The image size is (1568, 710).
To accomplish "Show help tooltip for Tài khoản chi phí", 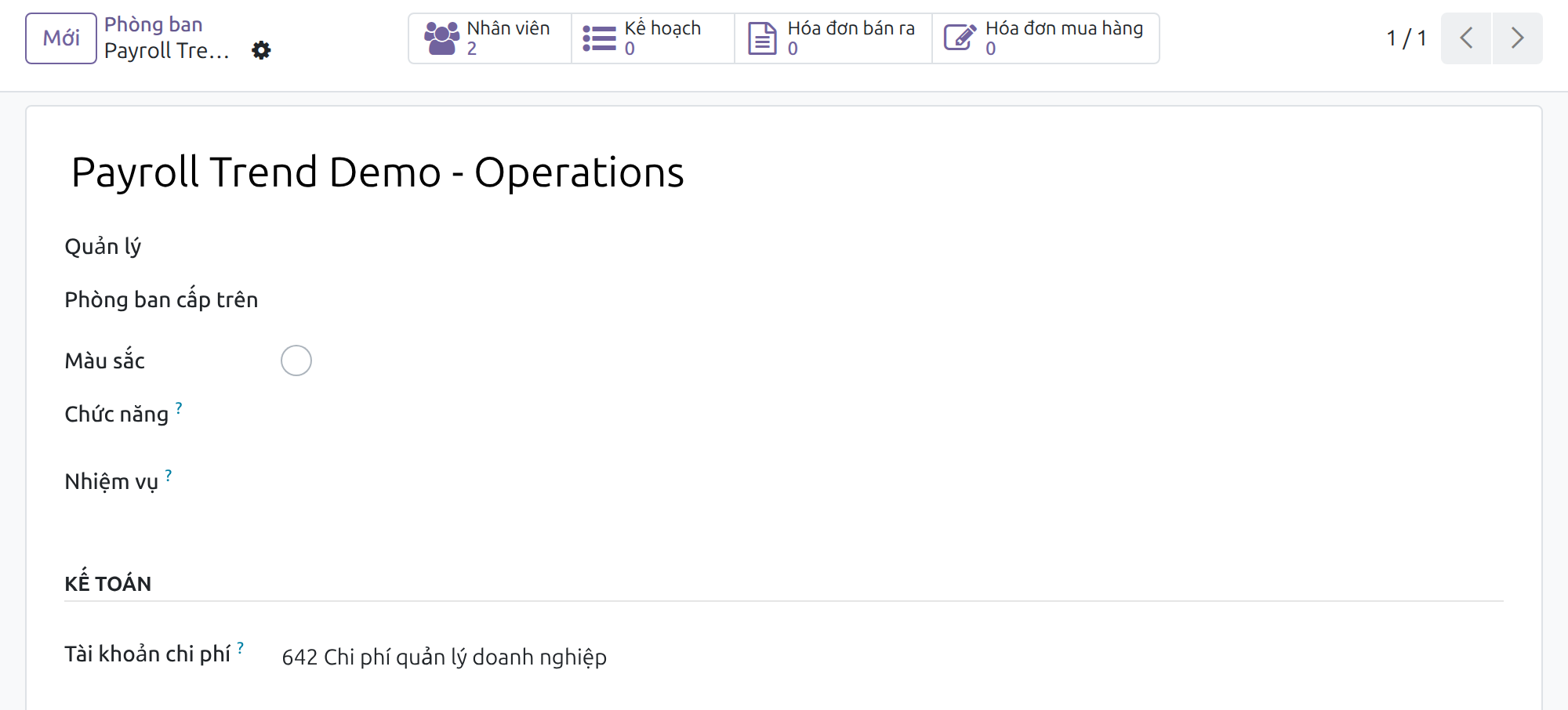I will point(241,647).
